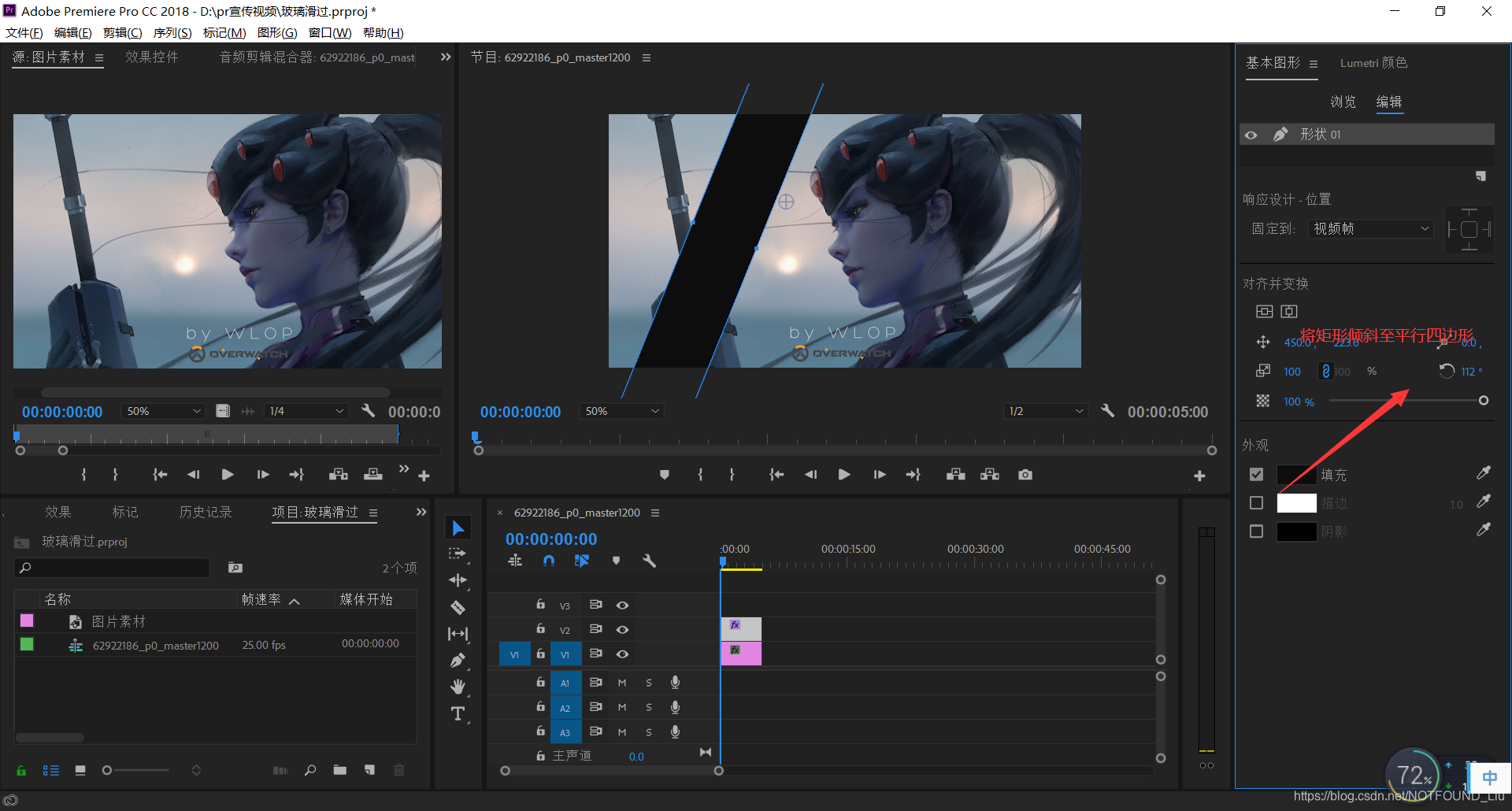Open 固定到 视频帧 dropdown
This screenshot has height=811, width=1512.
tap(1371, 228)
